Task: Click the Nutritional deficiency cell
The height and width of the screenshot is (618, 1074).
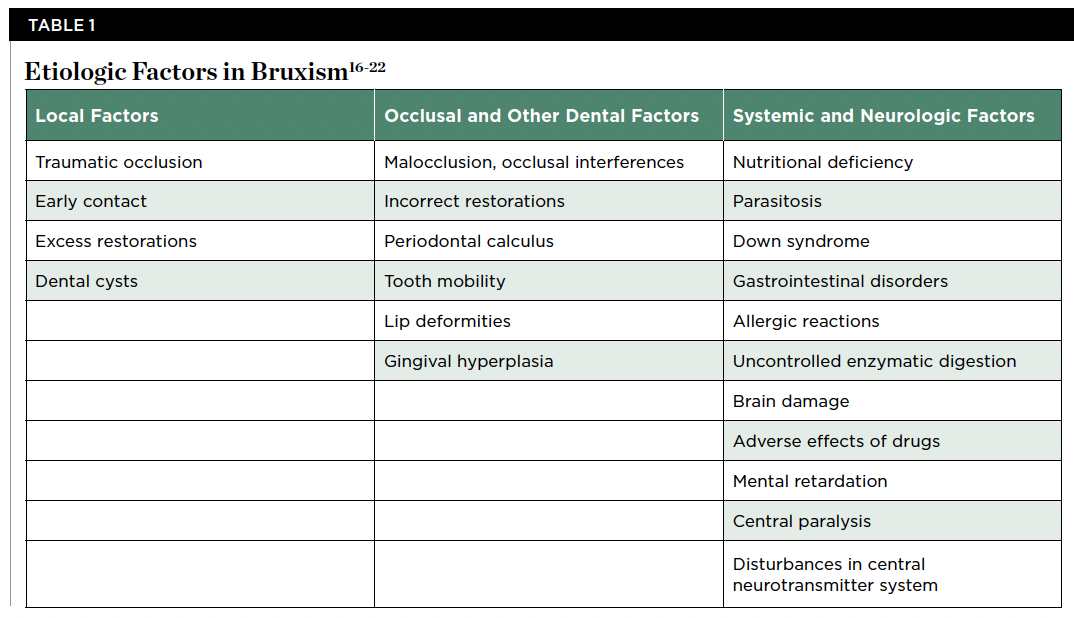Action: [823, 162]
